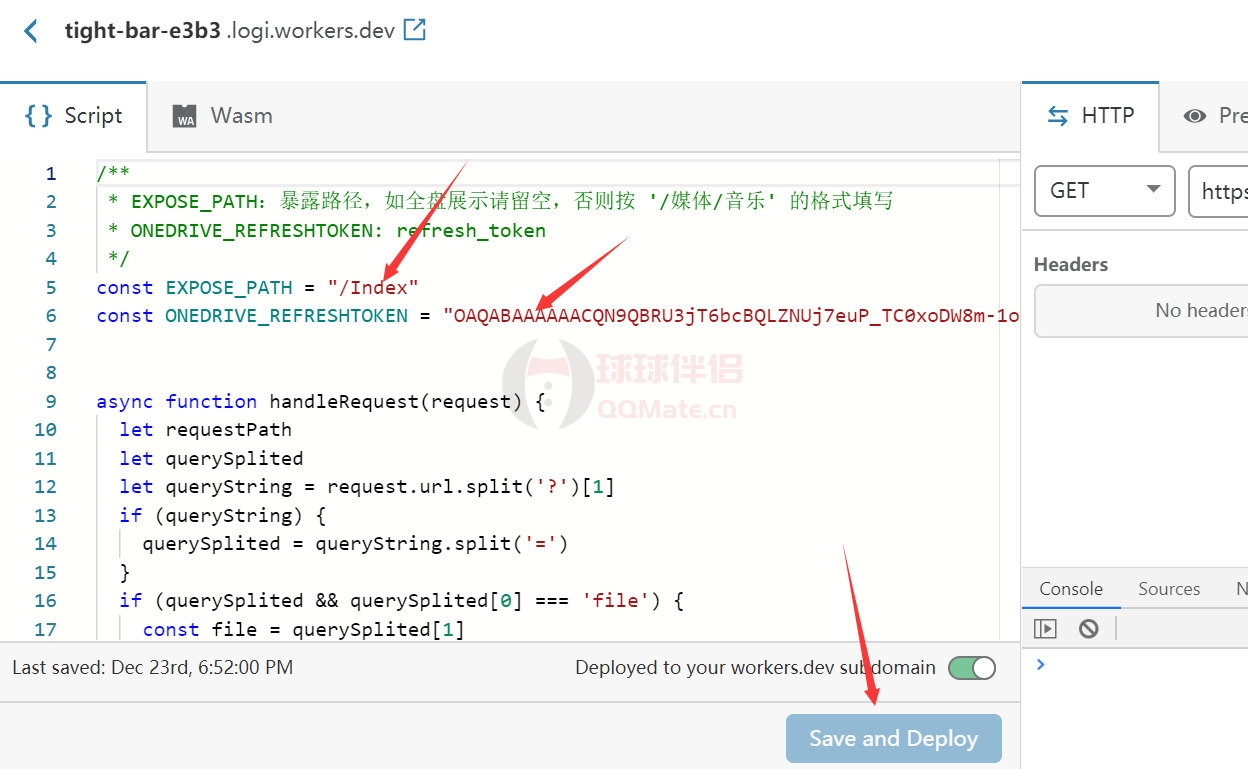Switch to the Sources devtools tab

pos(1168,589)
